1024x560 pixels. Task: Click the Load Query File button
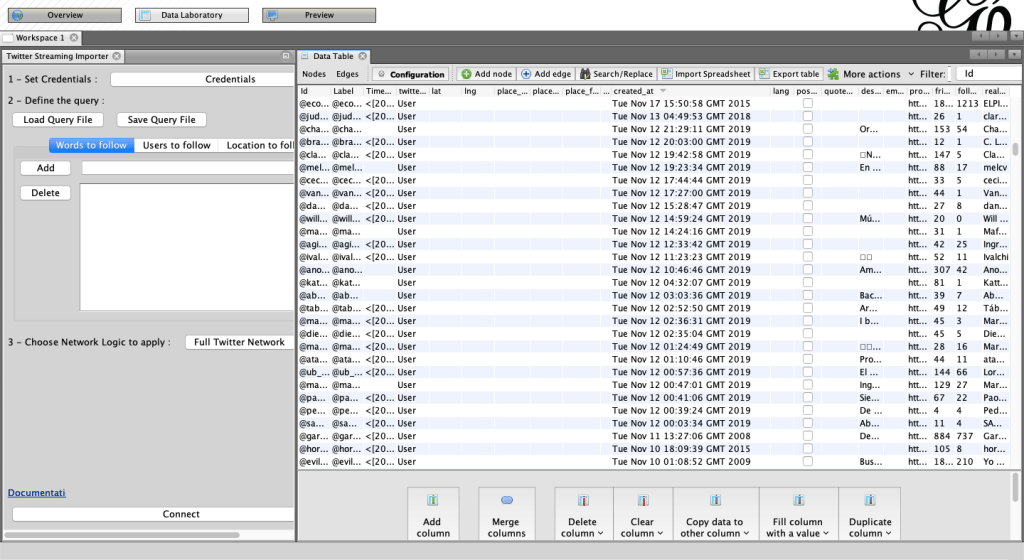(x=58, y=119)
